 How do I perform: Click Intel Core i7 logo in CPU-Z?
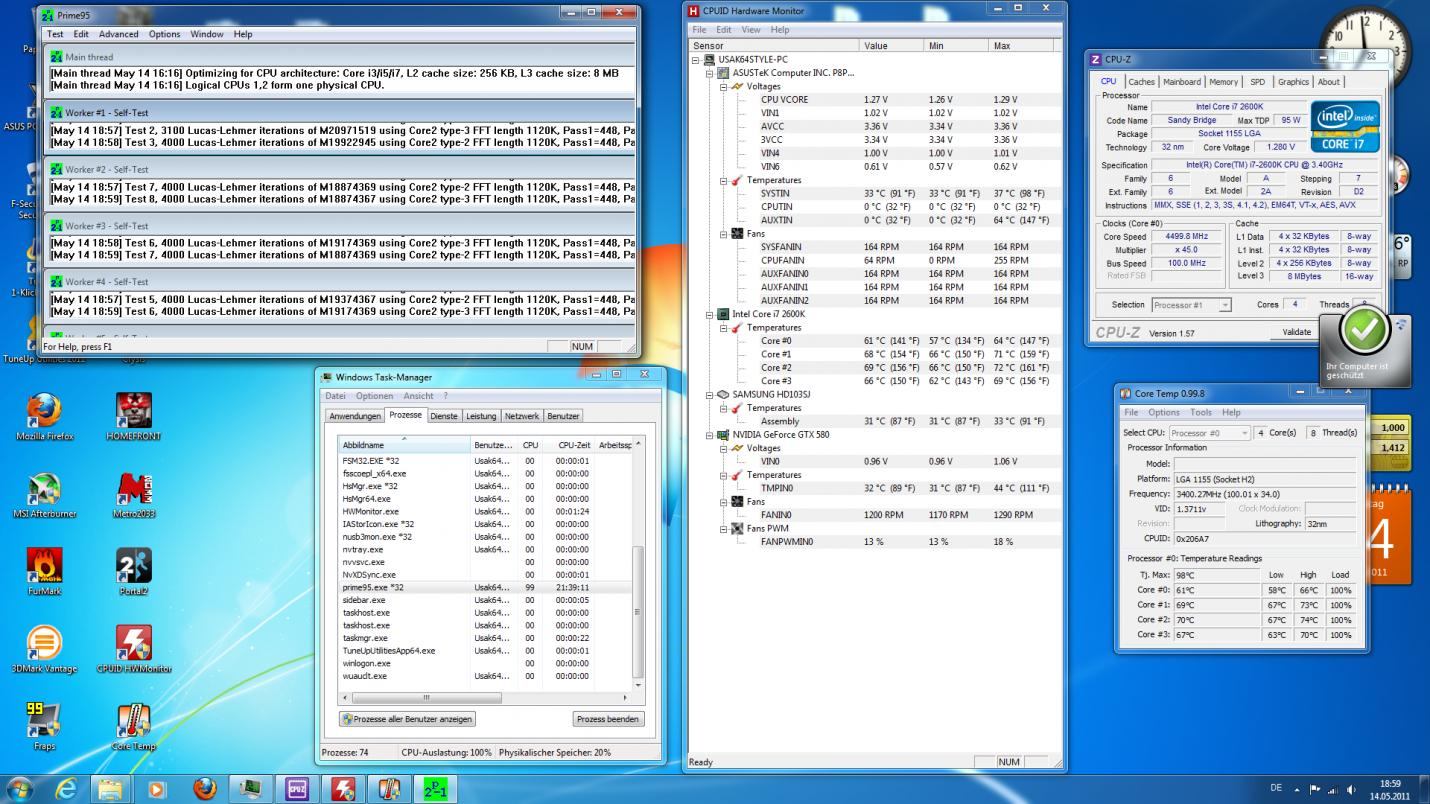coord(1345,126)
